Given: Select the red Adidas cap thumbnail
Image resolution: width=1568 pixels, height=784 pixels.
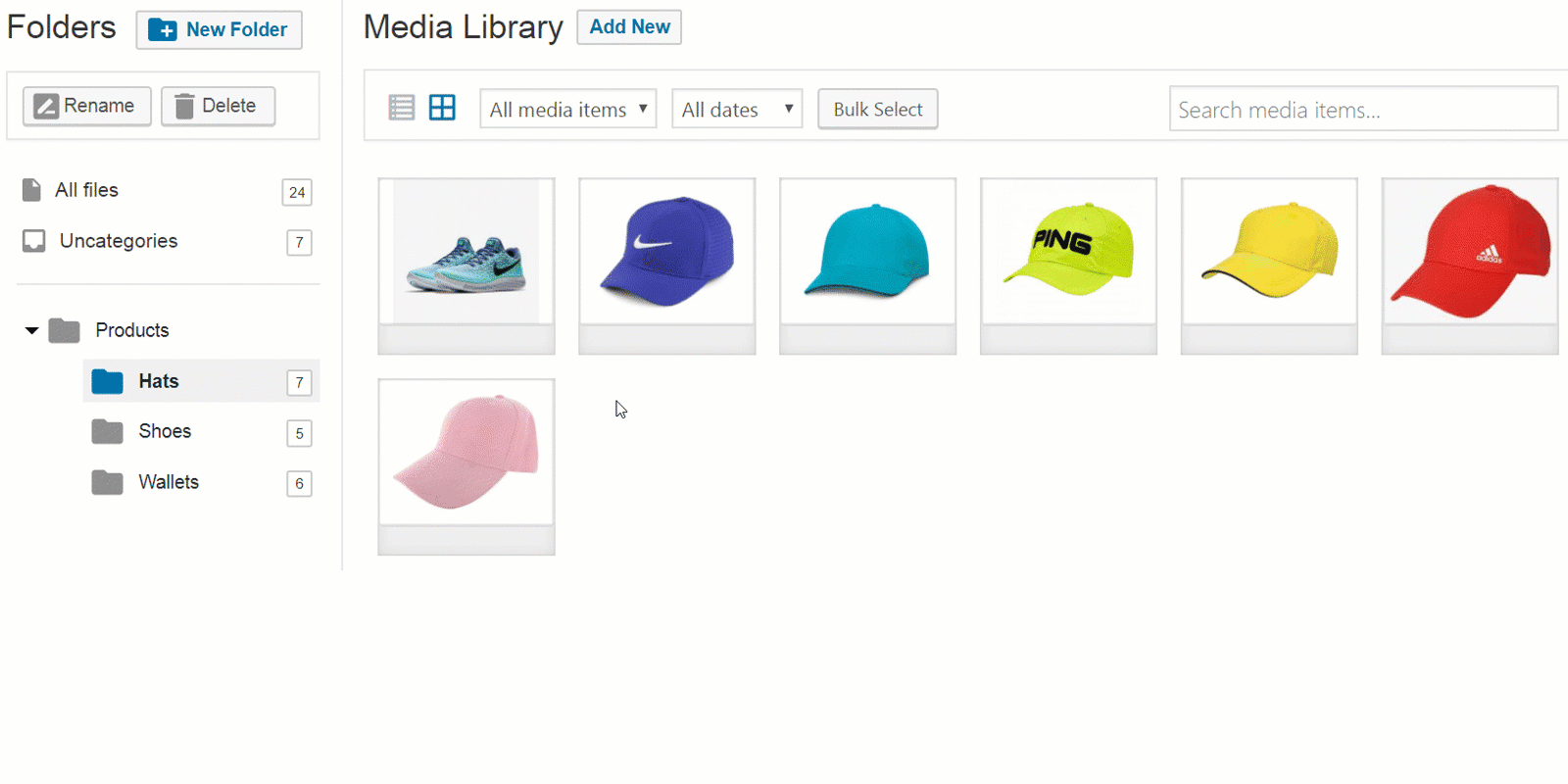Looking at the screenshot, I should click(1469, 252).
